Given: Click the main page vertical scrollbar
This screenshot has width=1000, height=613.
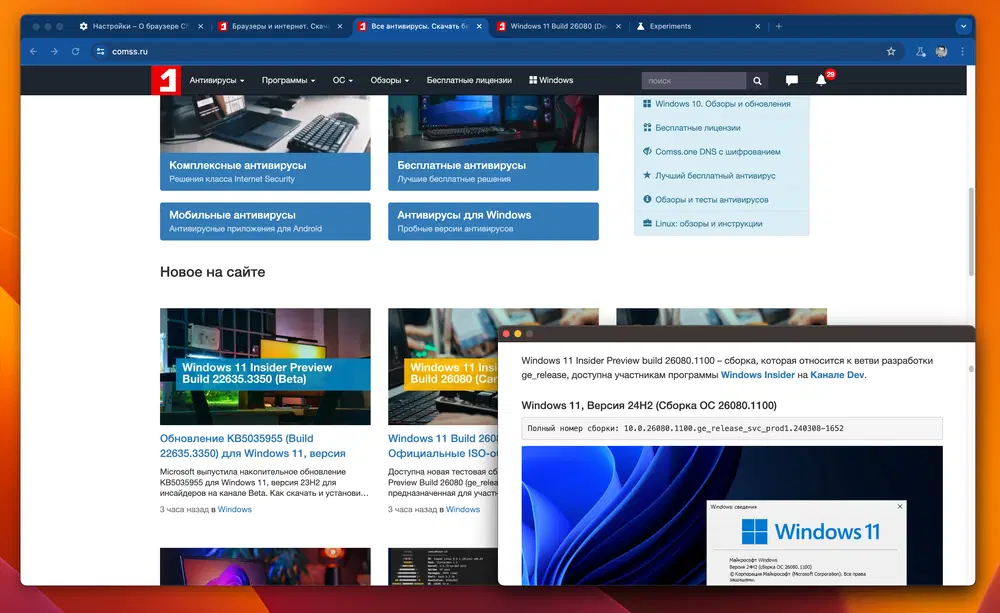Looking at the screenshot, I should point(971,232).
